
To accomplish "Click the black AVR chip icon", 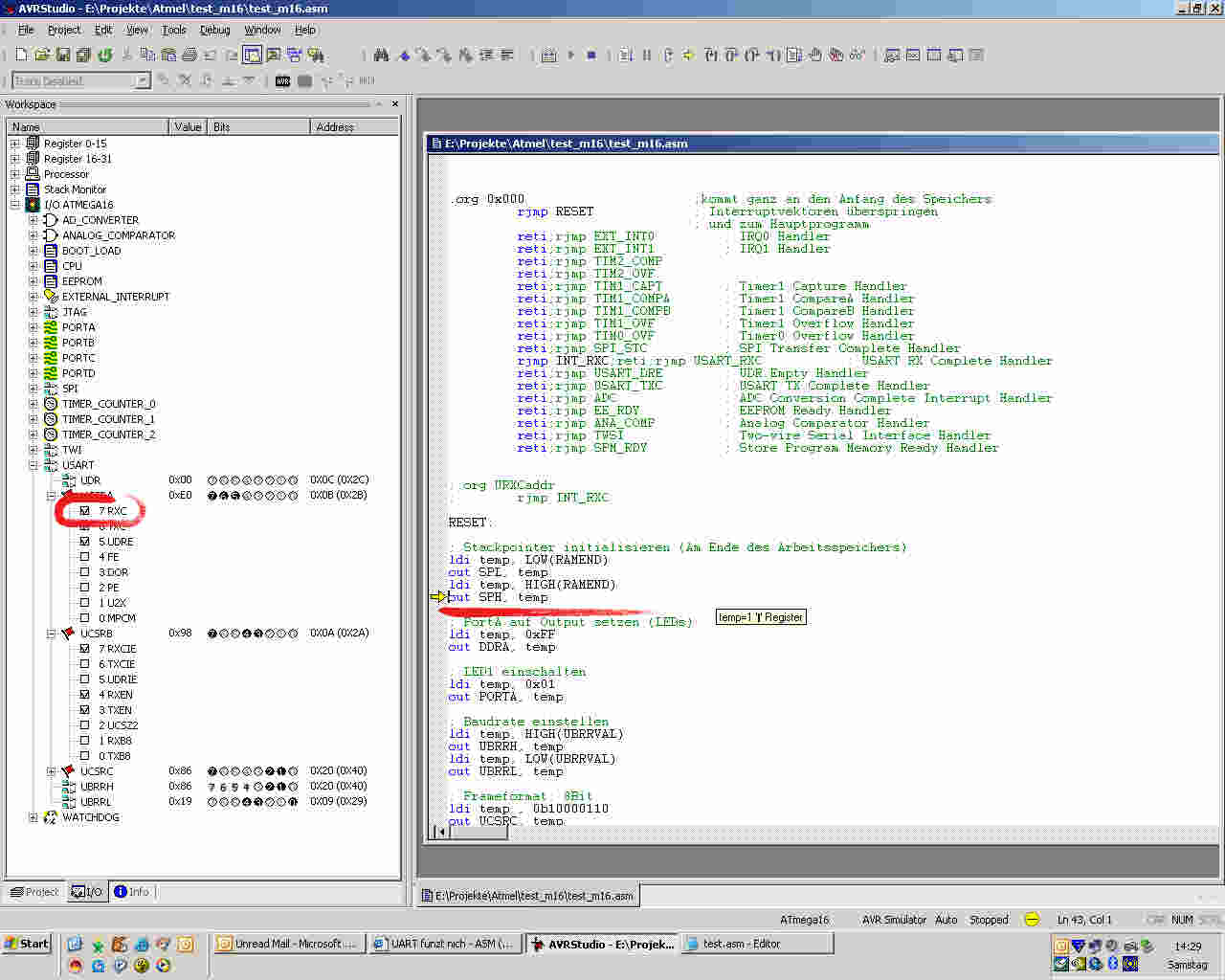I will tap(282, 81).
